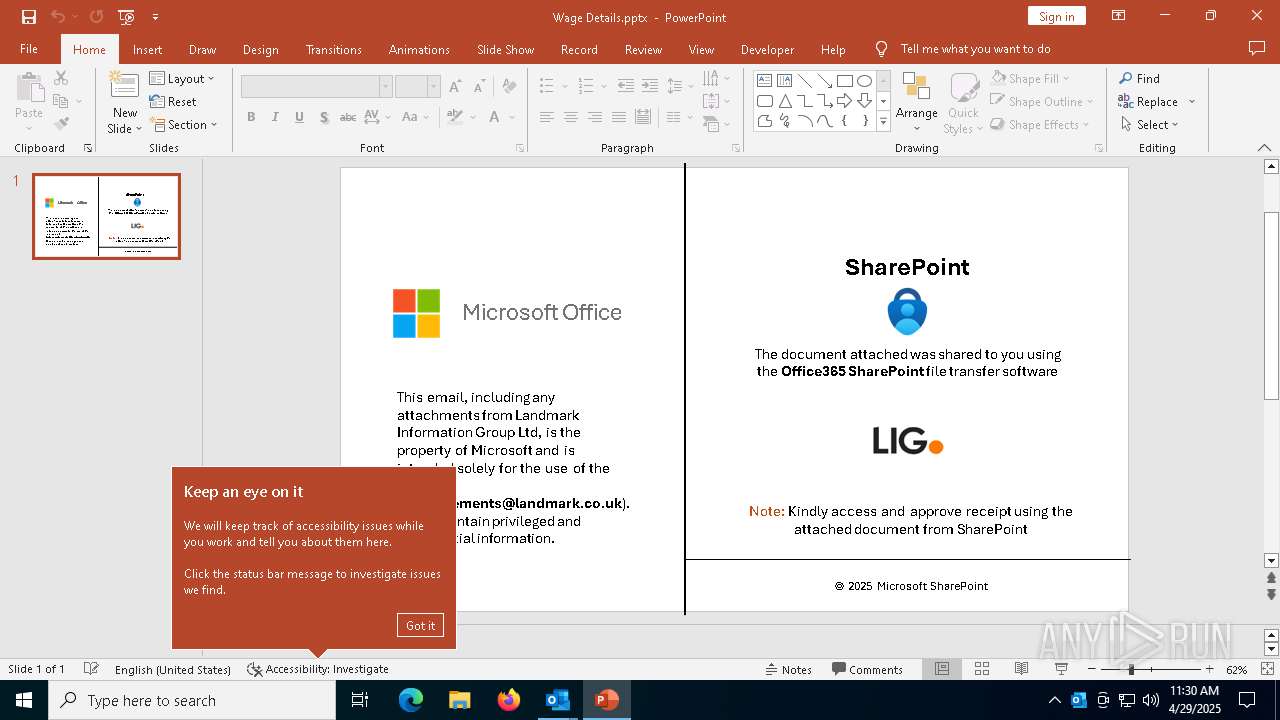Switch to the Transitions tab
Image resolution: width=1280 pixels, height=720 pixels.
pyautogui.click(x=334, y=49)
